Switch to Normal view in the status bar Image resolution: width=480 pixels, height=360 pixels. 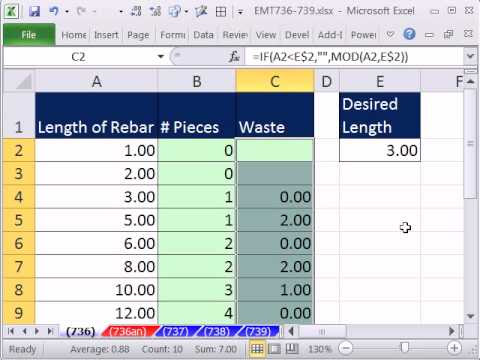[257, 349]
